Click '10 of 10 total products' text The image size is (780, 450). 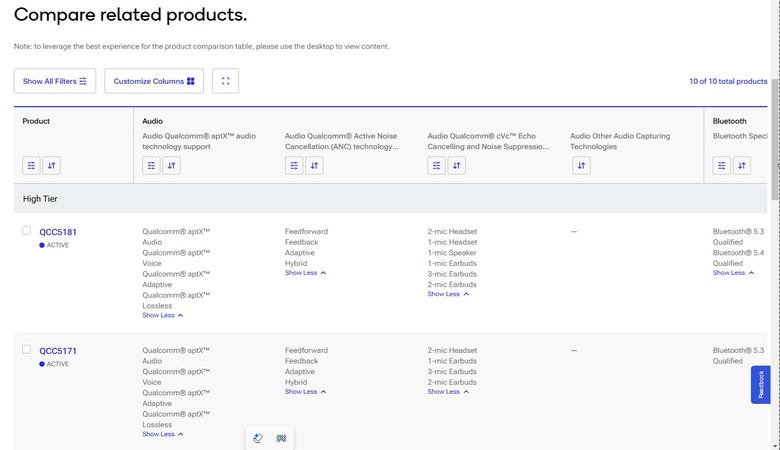728,81
